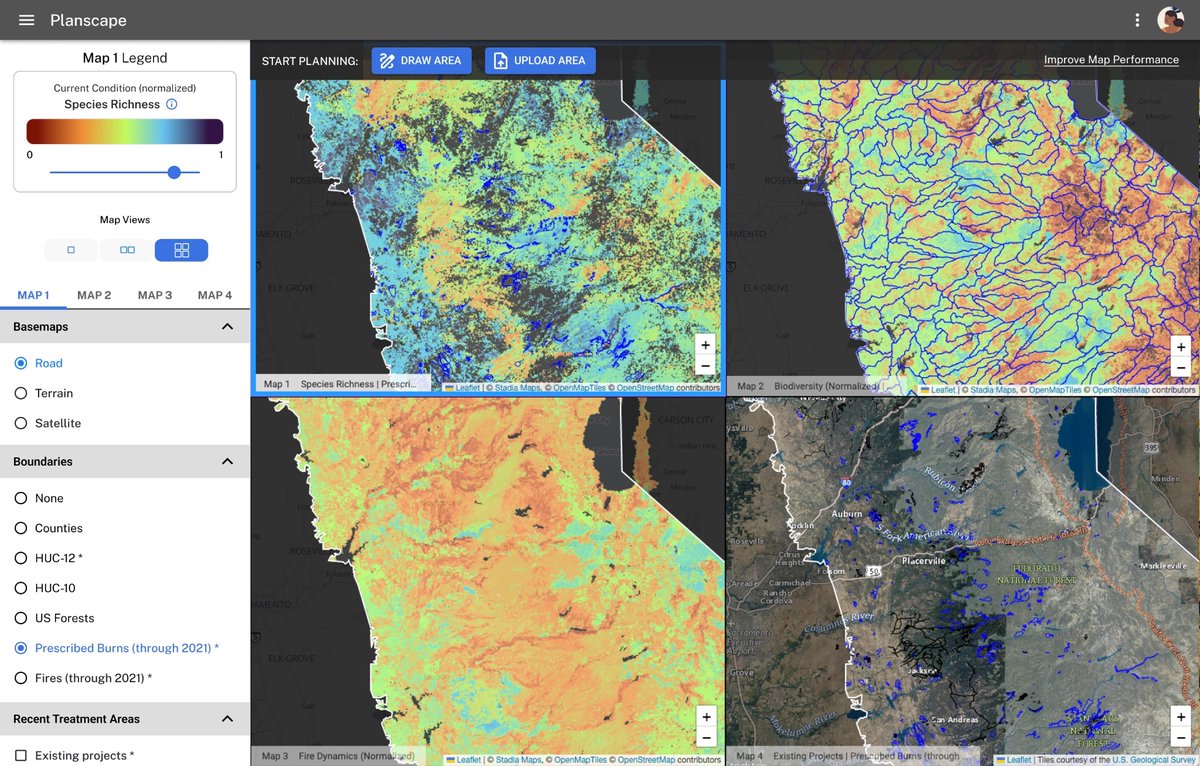Open the MAP 4 tab
Screen dimensions: 1200x766
[215, 295]
